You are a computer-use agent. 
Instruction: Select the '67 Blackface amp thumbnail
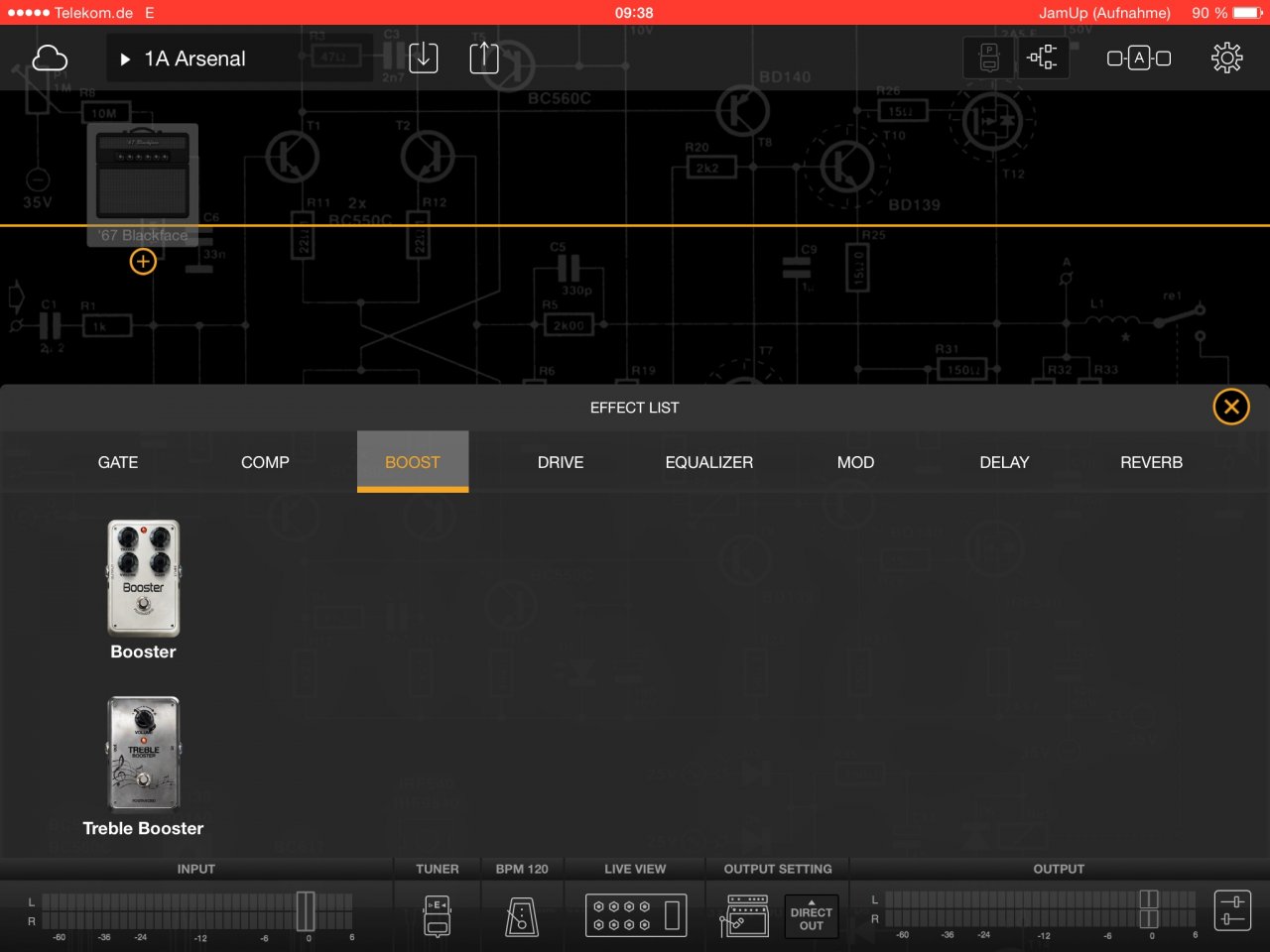[143, 184]
